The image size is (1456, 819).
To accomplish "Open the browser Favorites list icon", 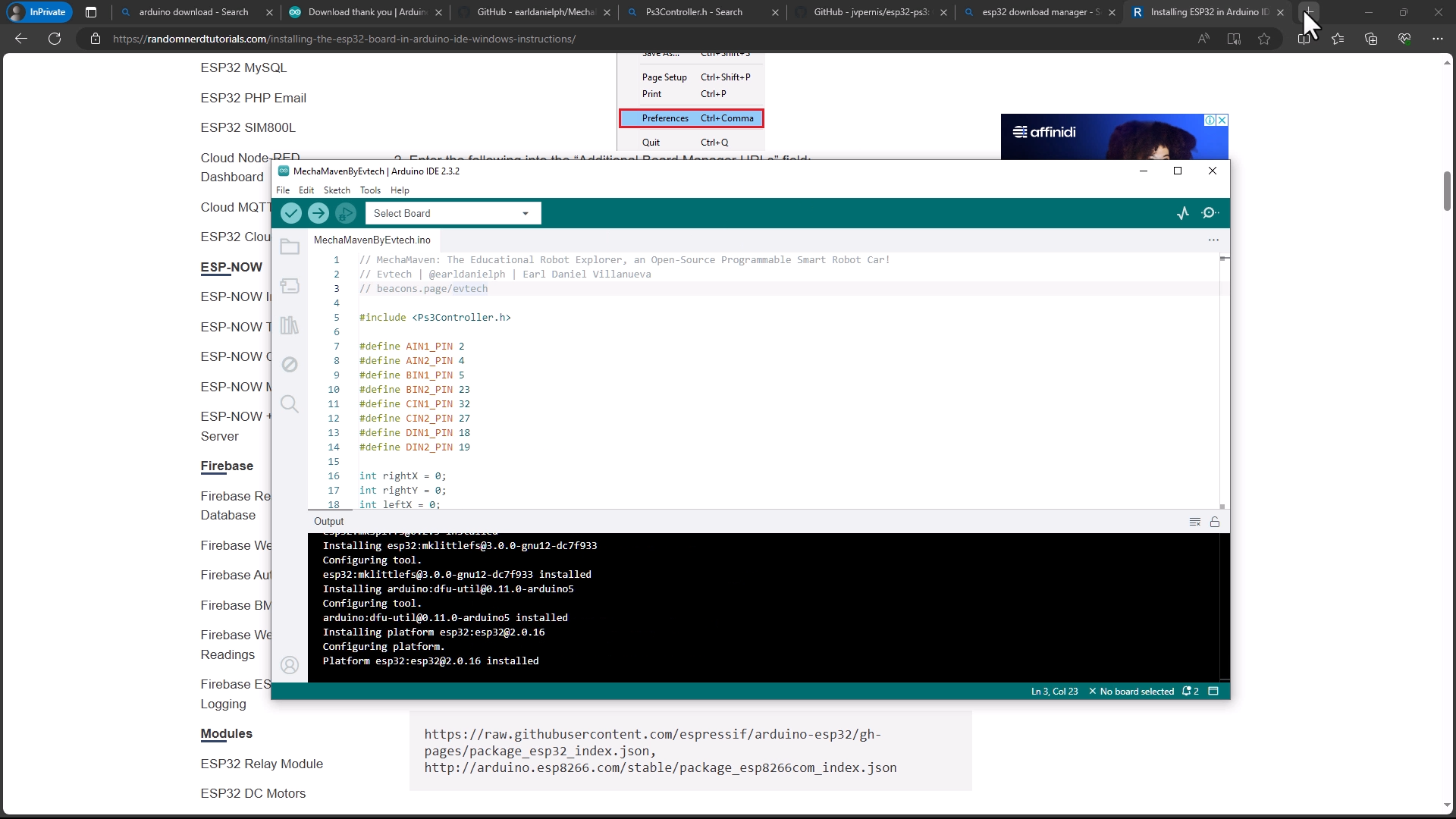I will tap(1338, 39).
